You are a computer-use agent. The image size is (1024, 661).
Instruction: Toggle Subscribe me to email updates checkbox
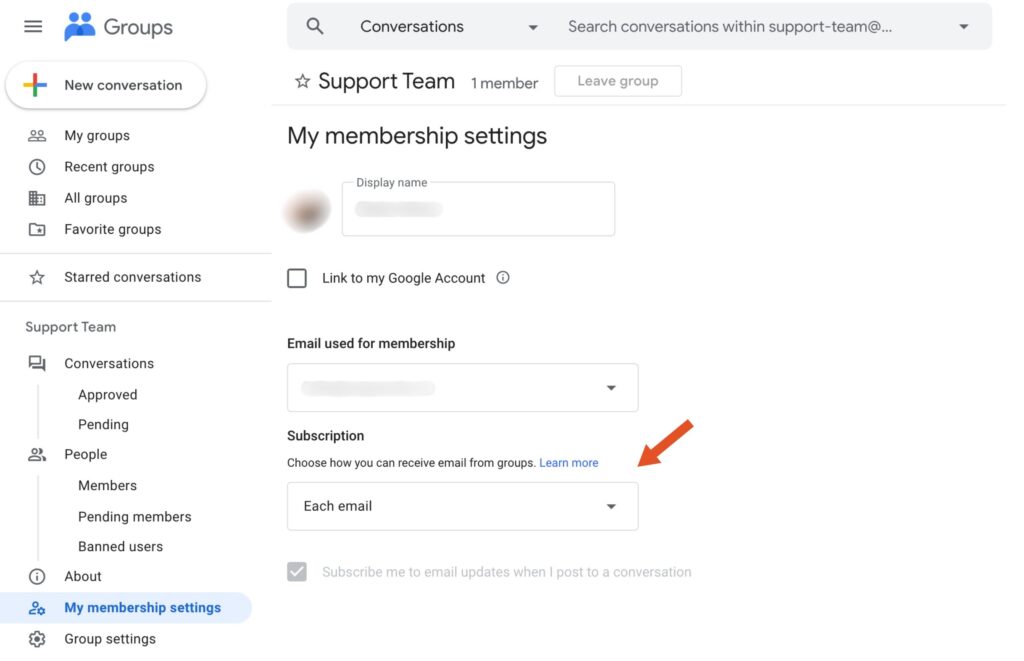tap(297, 572)
